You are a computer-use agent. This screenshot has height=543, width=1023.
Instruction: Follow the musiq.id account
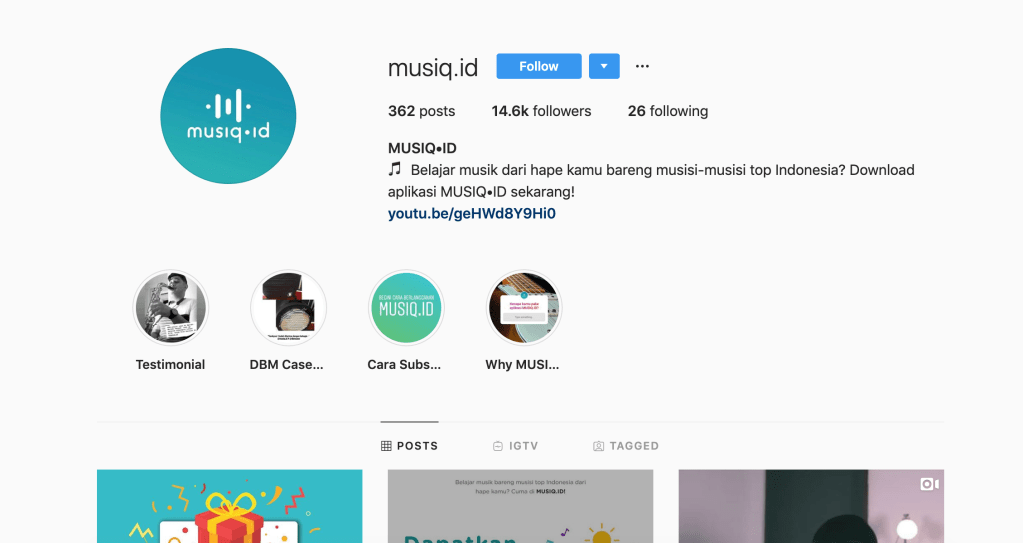538,66
